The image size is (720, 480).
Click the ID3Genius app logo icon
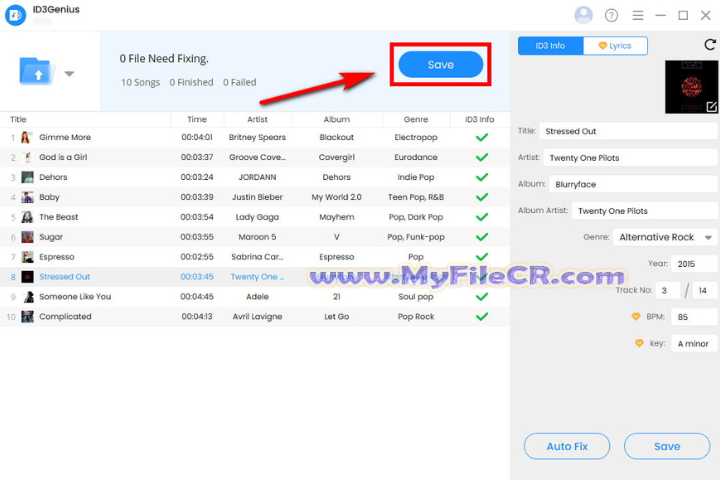coord(15,15)
